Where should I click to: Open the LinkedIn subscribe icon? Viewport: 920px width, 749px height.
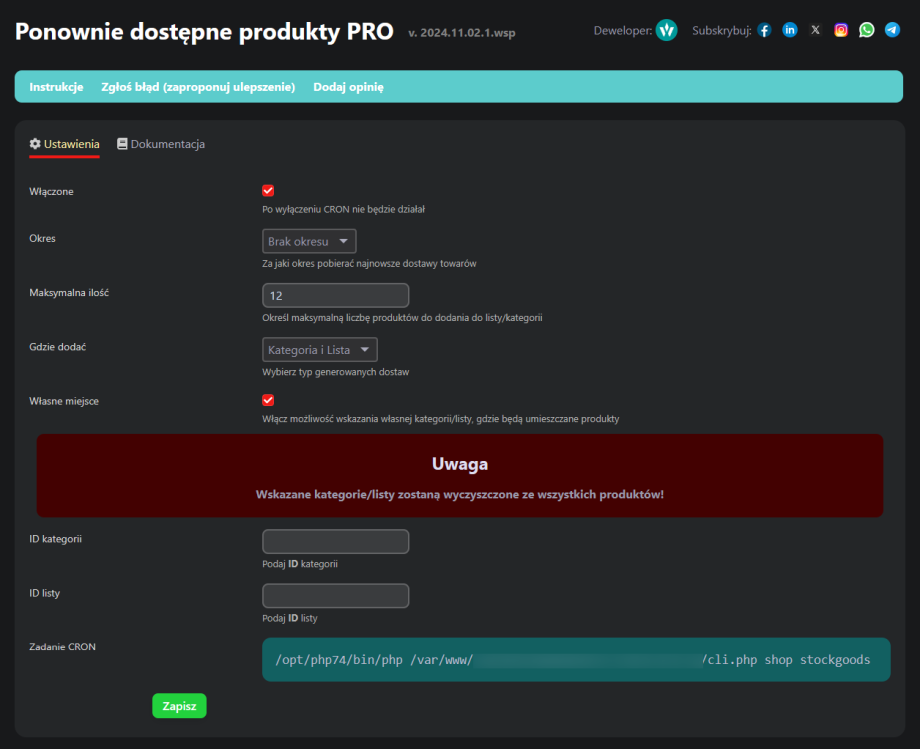coord(790,30)
